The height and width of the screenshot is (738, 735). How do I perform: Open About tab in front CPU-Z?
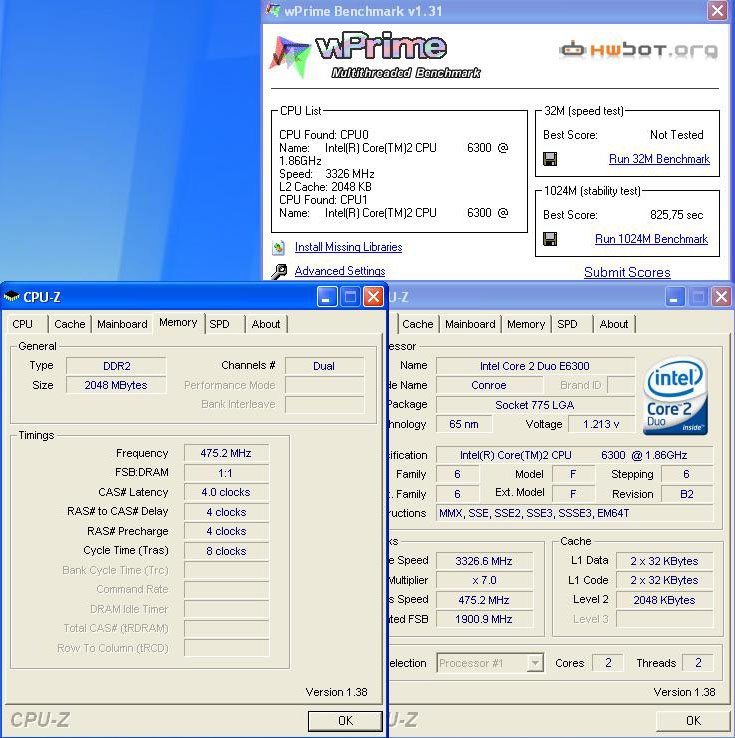(266, 324)
